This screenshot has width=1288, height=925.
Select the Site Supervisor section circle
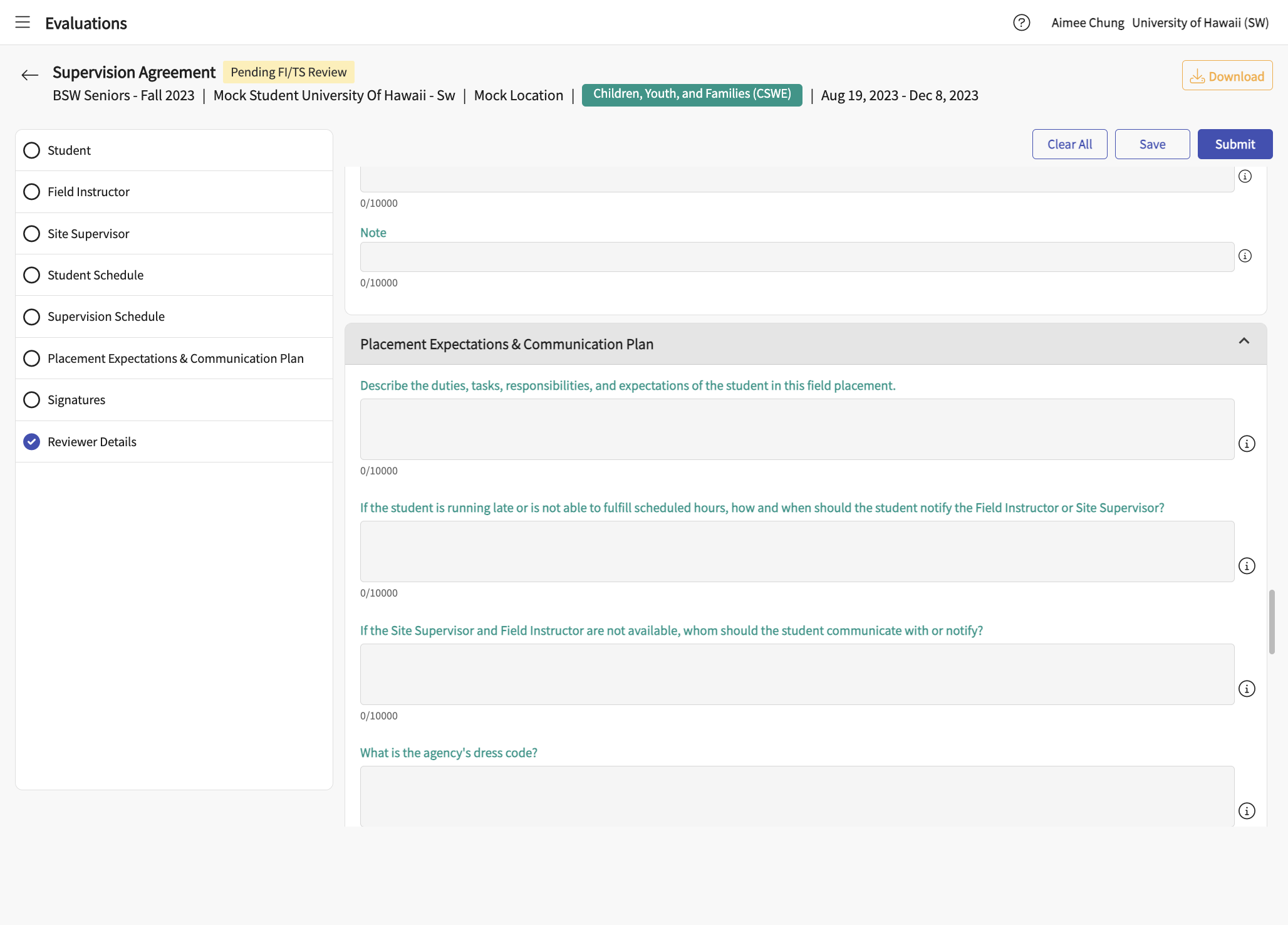(31, 234)
